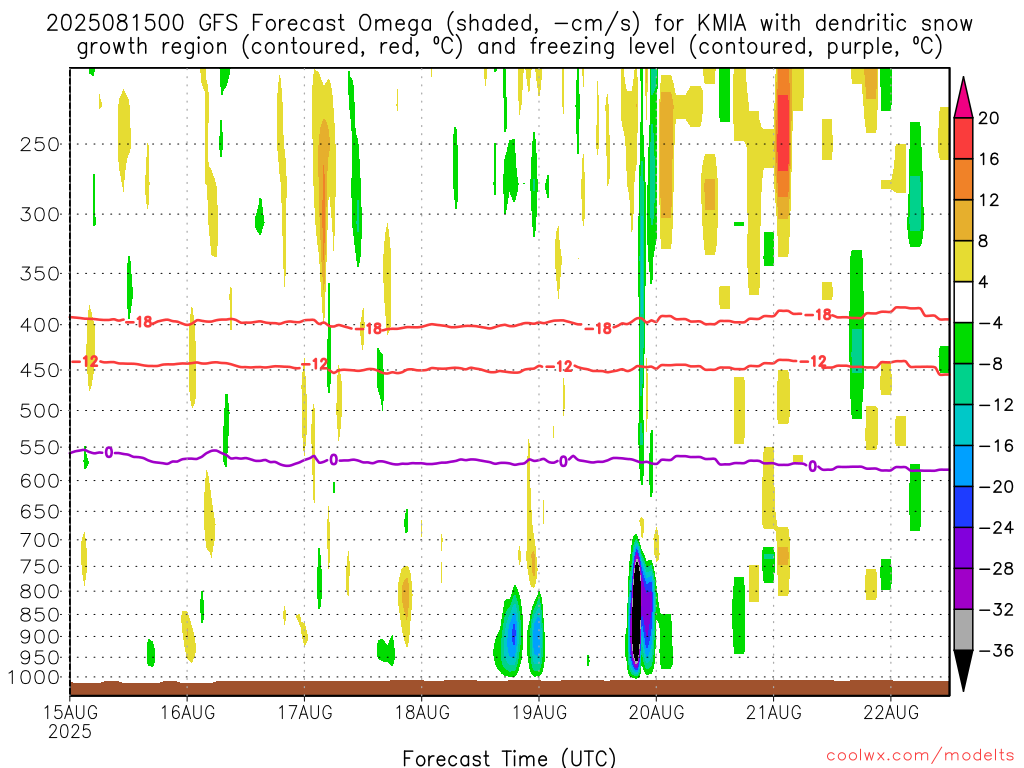This screenshot has height=768, width=1024.
Task: Select the 300 pressure level label
Action: click(40, 214)
